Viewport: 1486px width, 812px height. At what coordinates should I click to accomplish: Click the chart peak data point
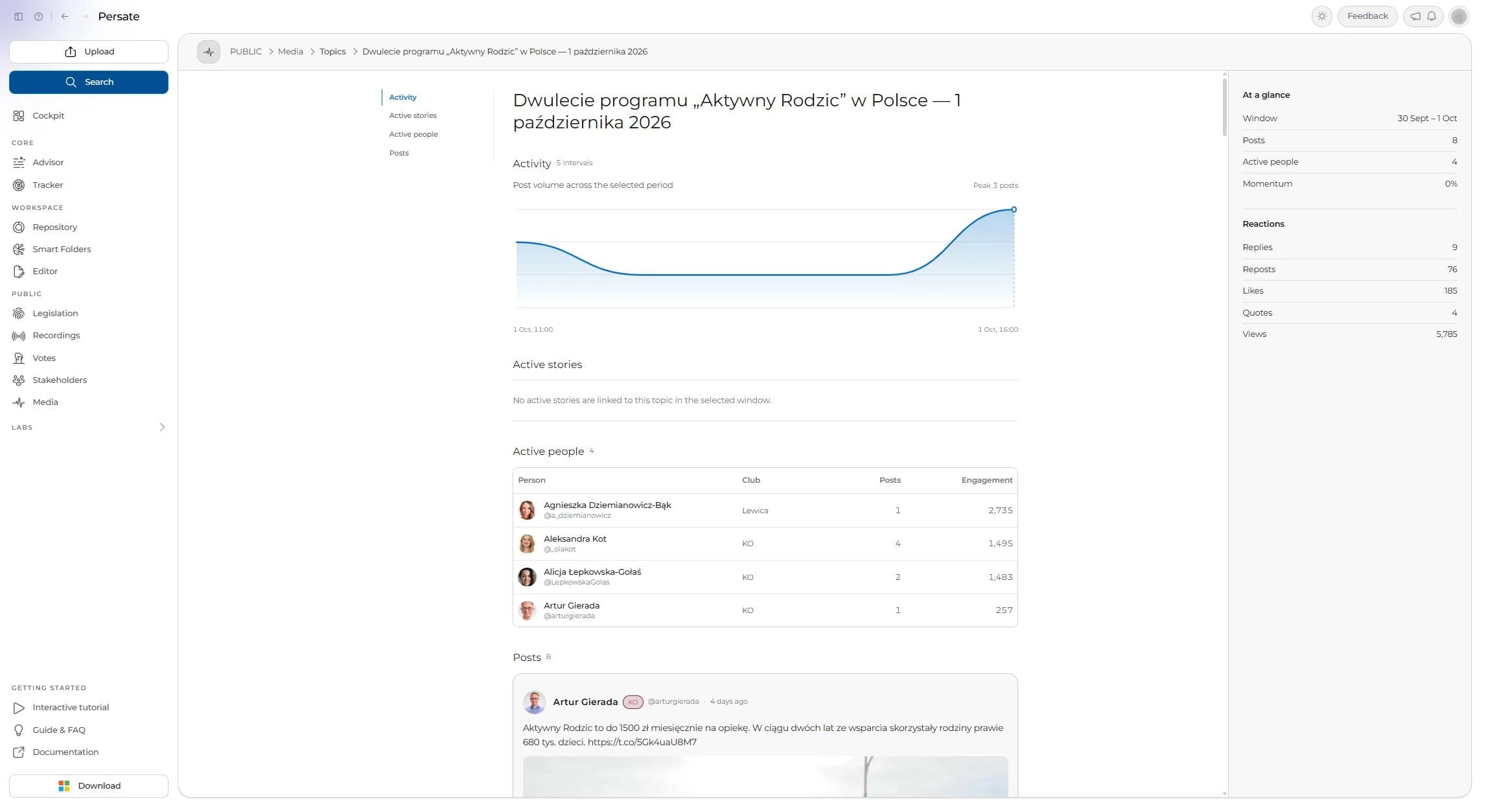click(x=1014, y=210)
